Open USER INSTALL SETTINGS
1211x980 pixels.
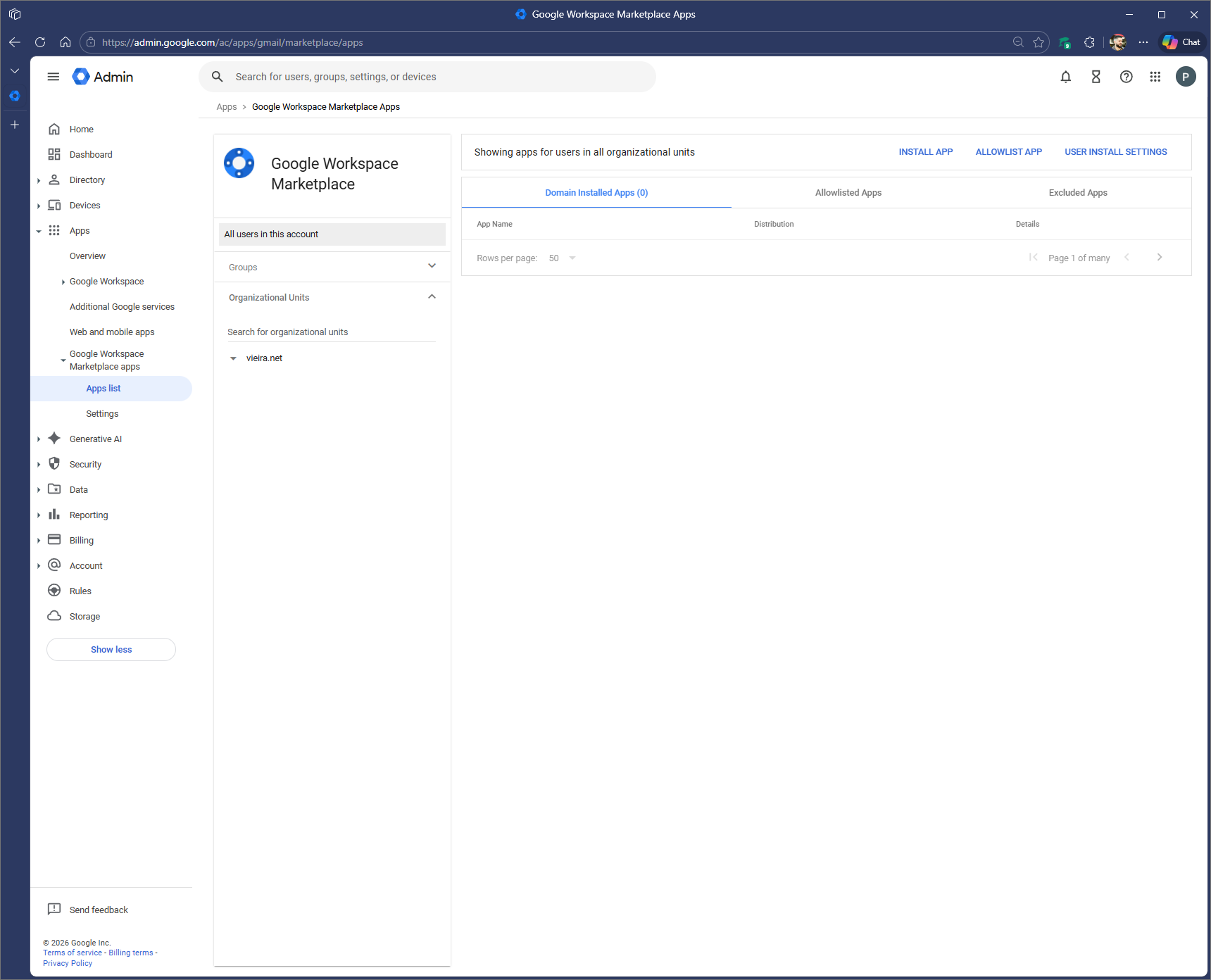pos(1115,152)
